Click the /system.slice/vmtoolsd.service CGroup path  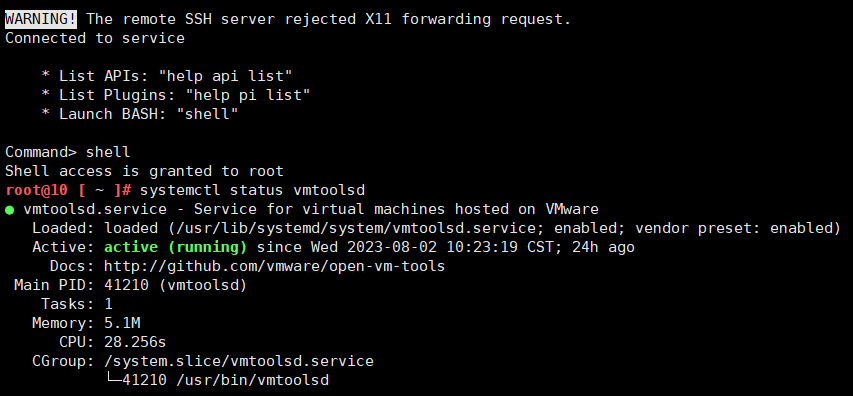coord(239,361)
